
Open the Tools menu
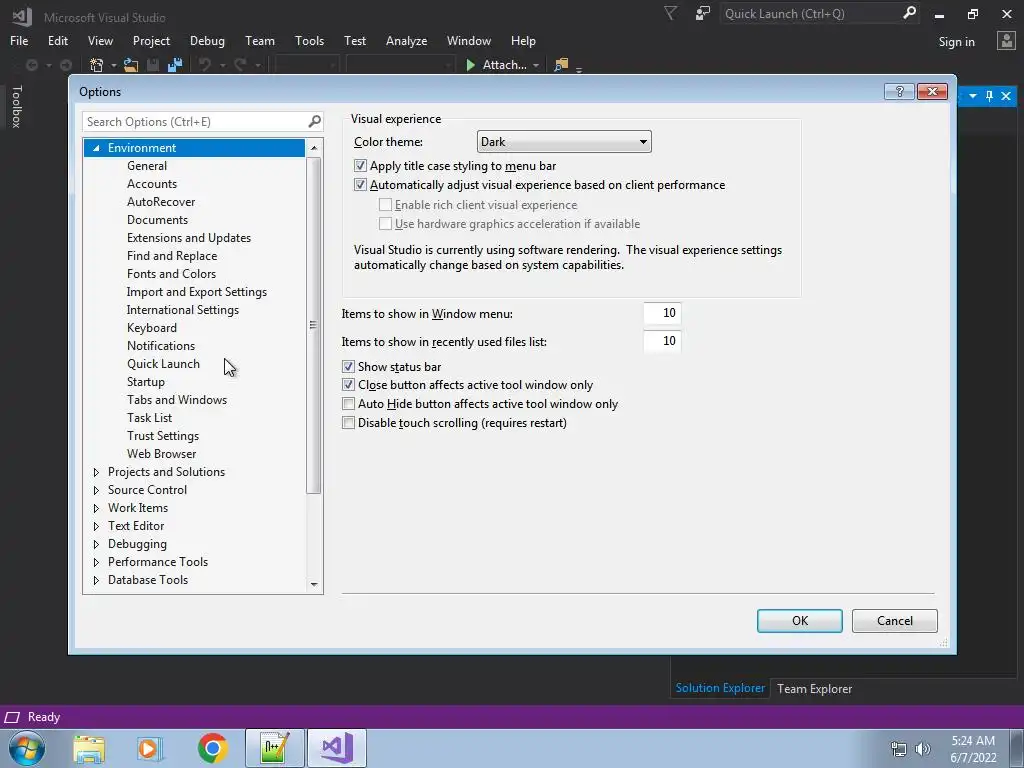[309, 40]
